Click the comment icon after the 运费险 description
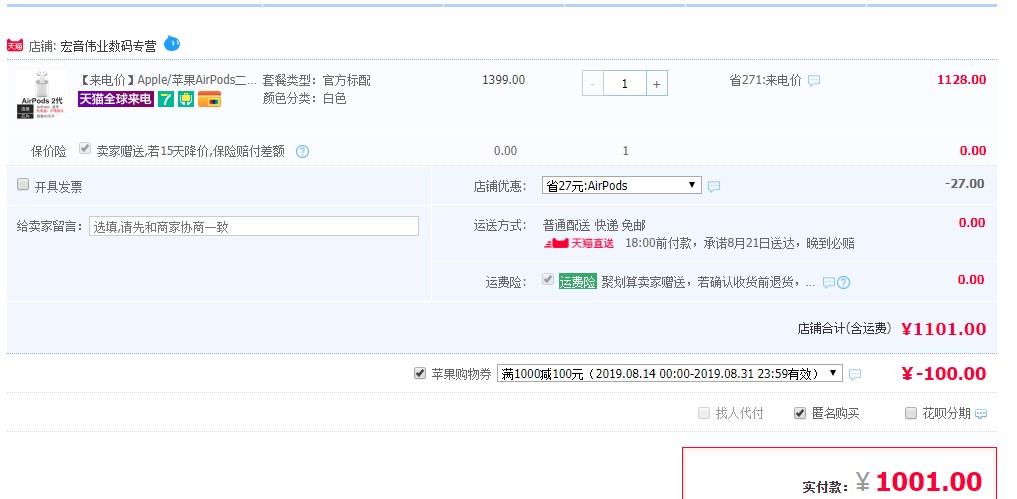 pos(828,283)
